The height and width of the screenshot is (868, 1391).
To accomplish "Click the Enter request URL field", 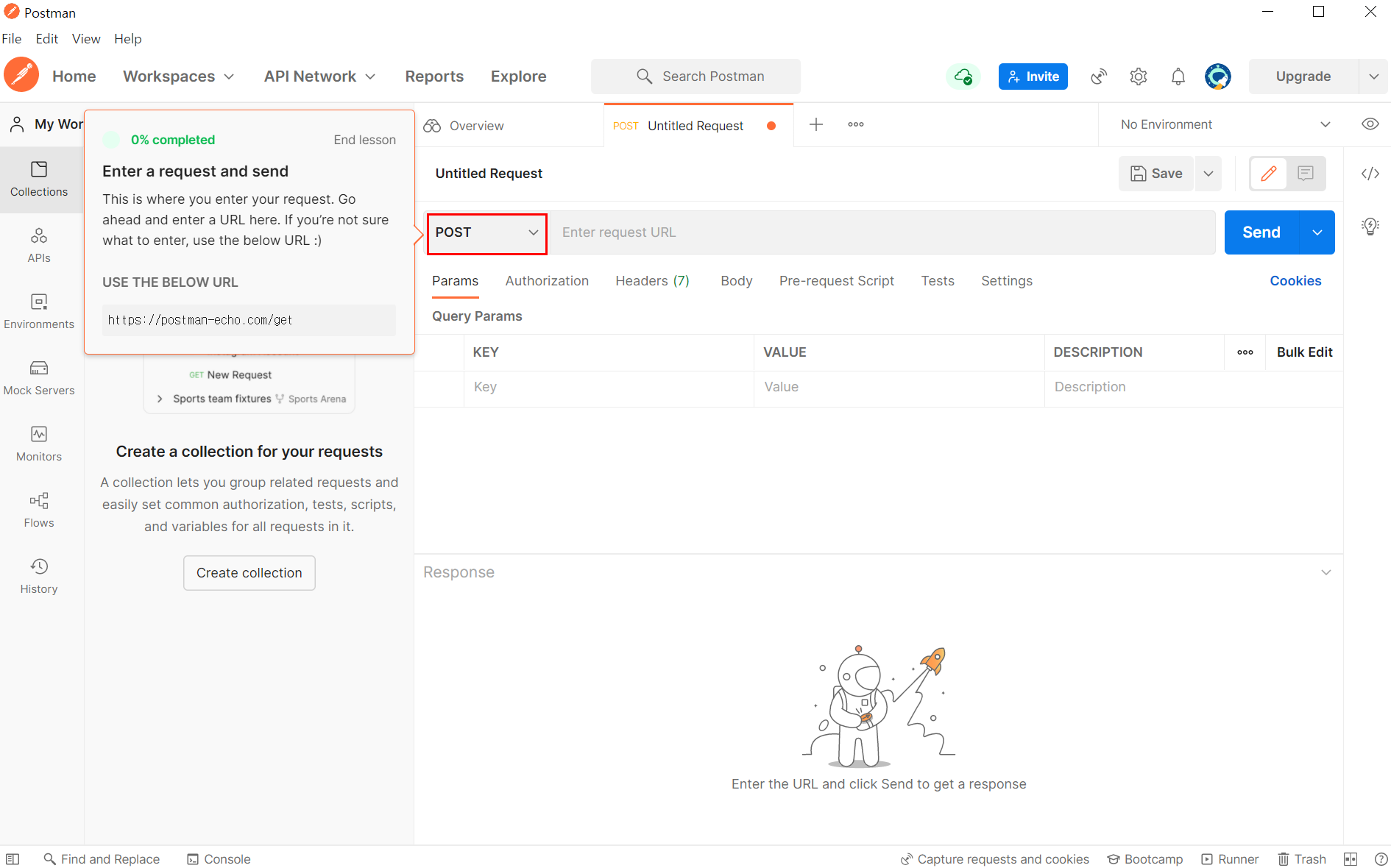I will tap(883, 232).
